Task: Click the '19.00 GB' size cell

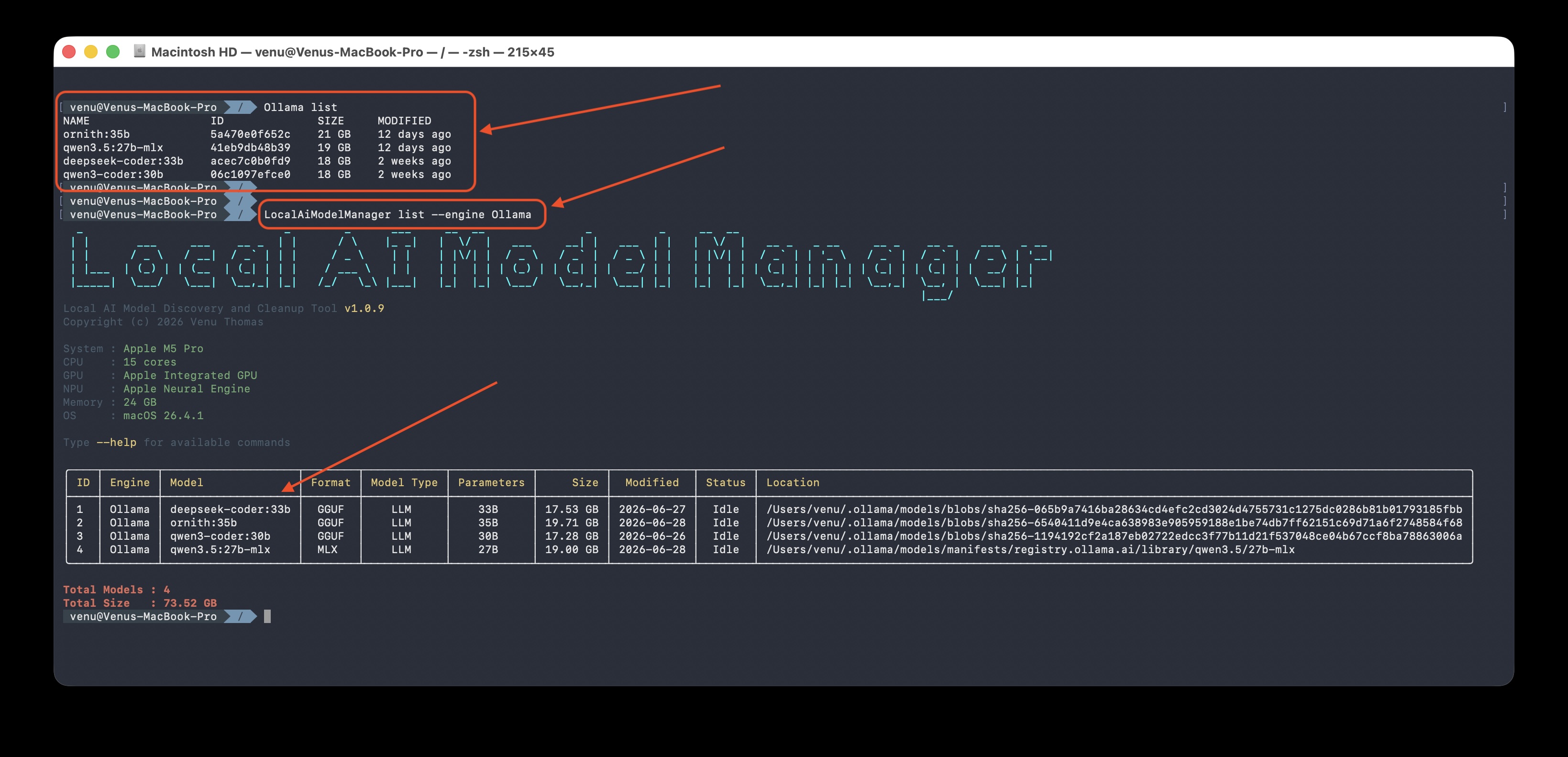Action: pyautogui.click(x=572, y=549)
